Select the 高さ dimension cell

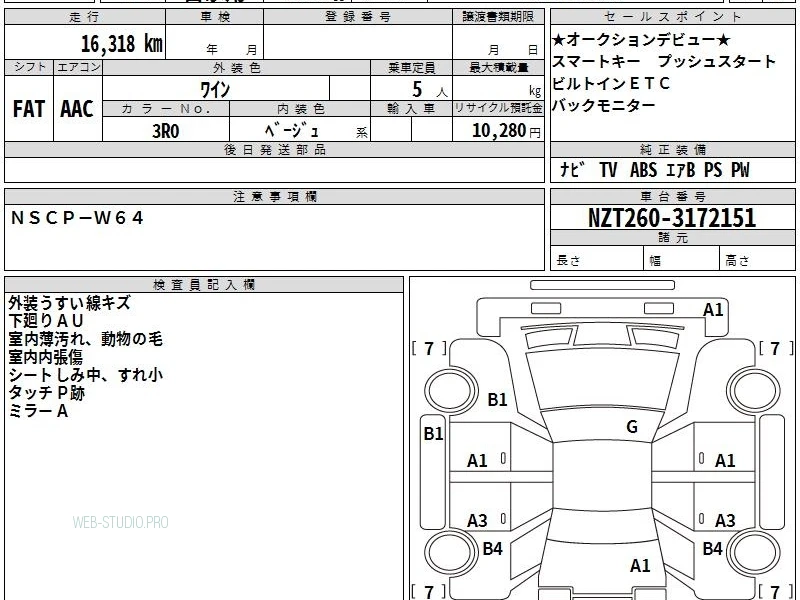[x=757, y=259]
